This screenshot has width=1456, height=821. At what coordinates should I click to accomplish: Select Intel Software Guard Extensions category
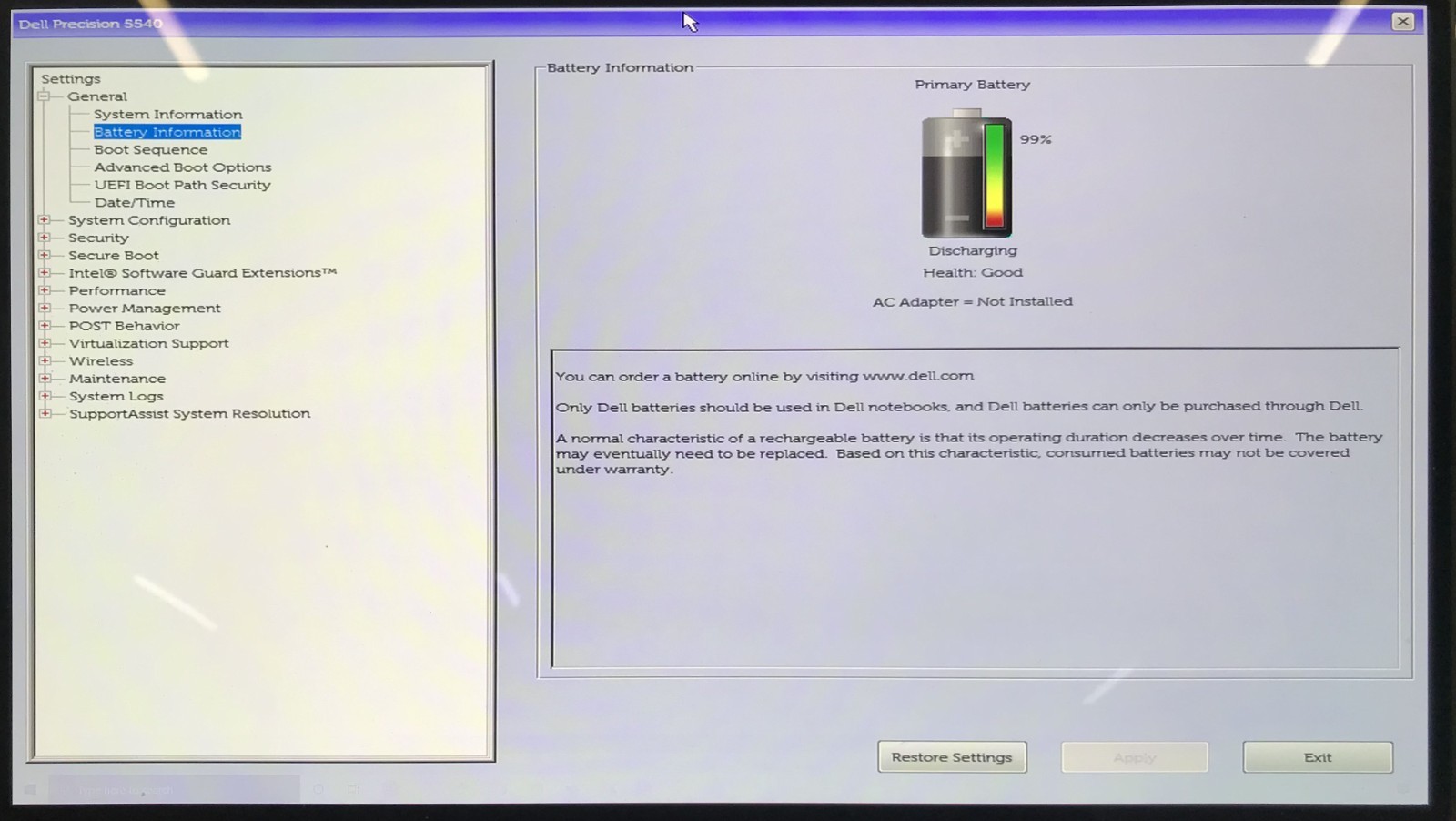(x=203, y=273)
